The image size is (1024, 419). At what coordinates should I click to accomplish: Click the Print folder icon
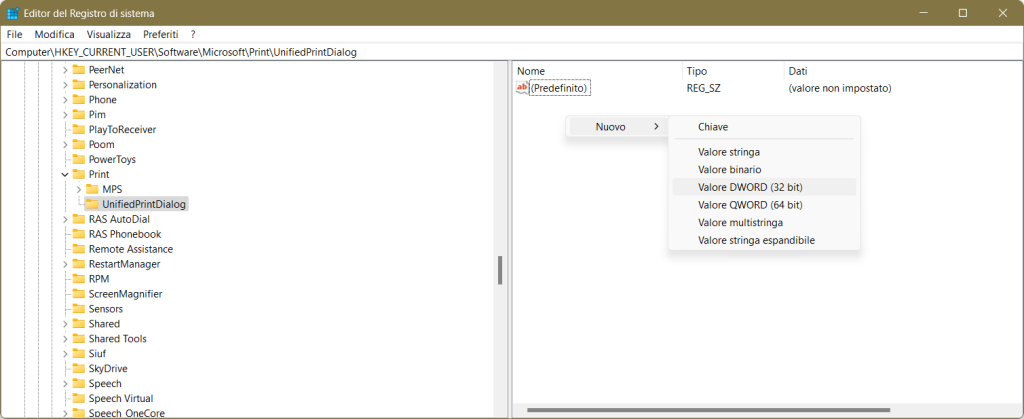click(x=79, y=174)
